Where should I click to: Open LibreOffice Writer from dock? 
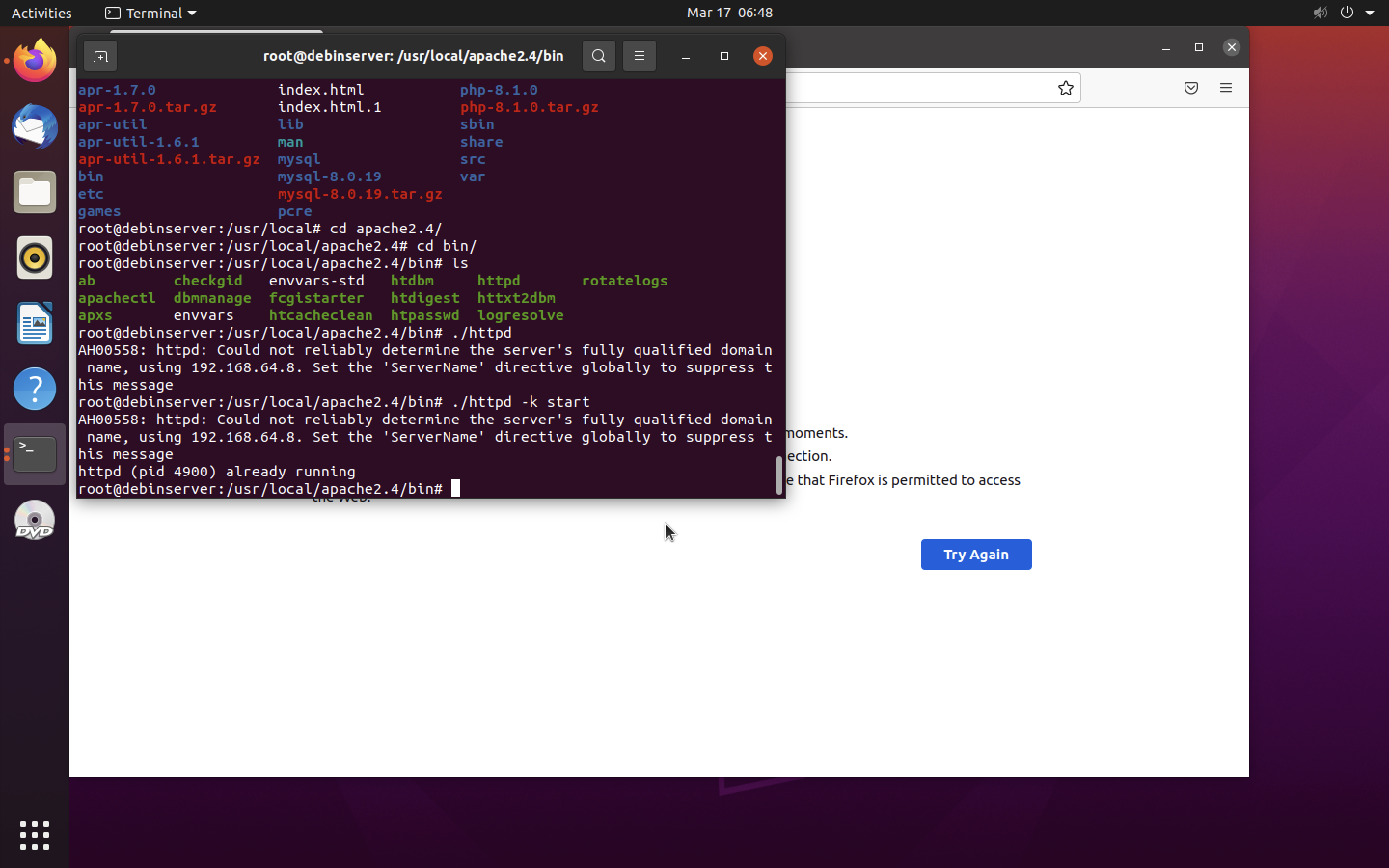(x=34, y=323)
